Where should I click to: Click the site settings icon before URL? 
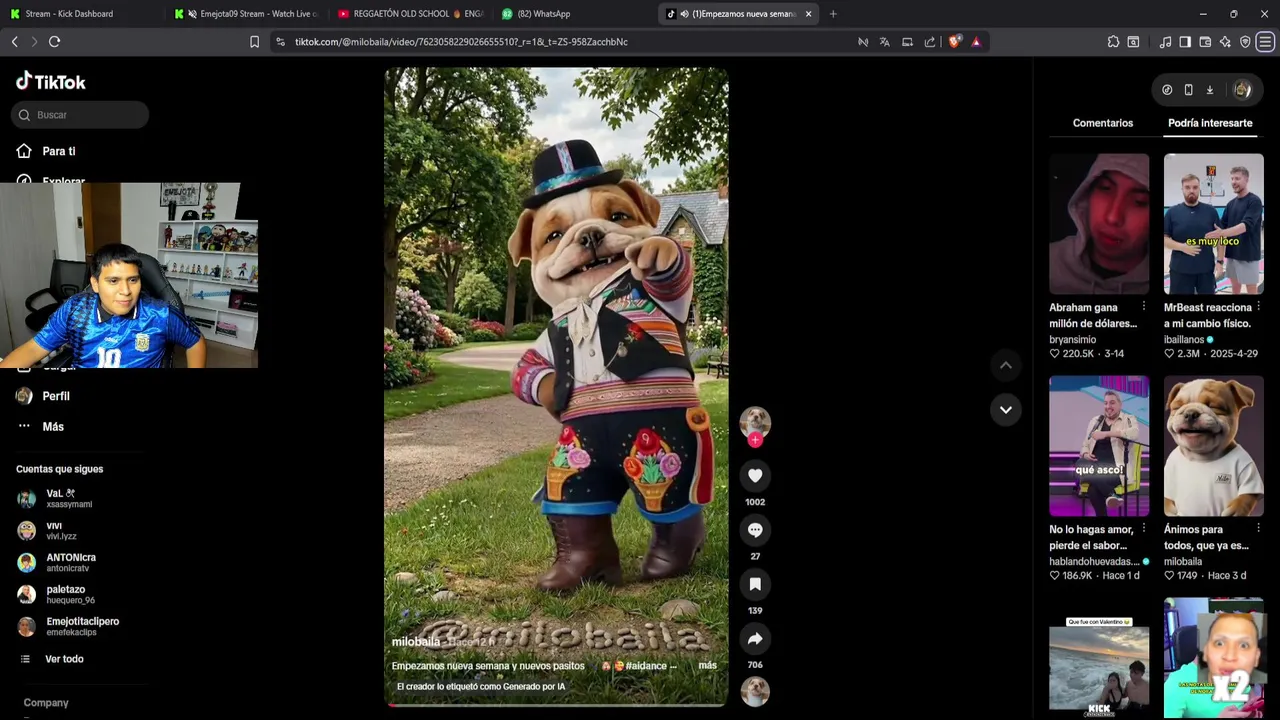[280, 42]
